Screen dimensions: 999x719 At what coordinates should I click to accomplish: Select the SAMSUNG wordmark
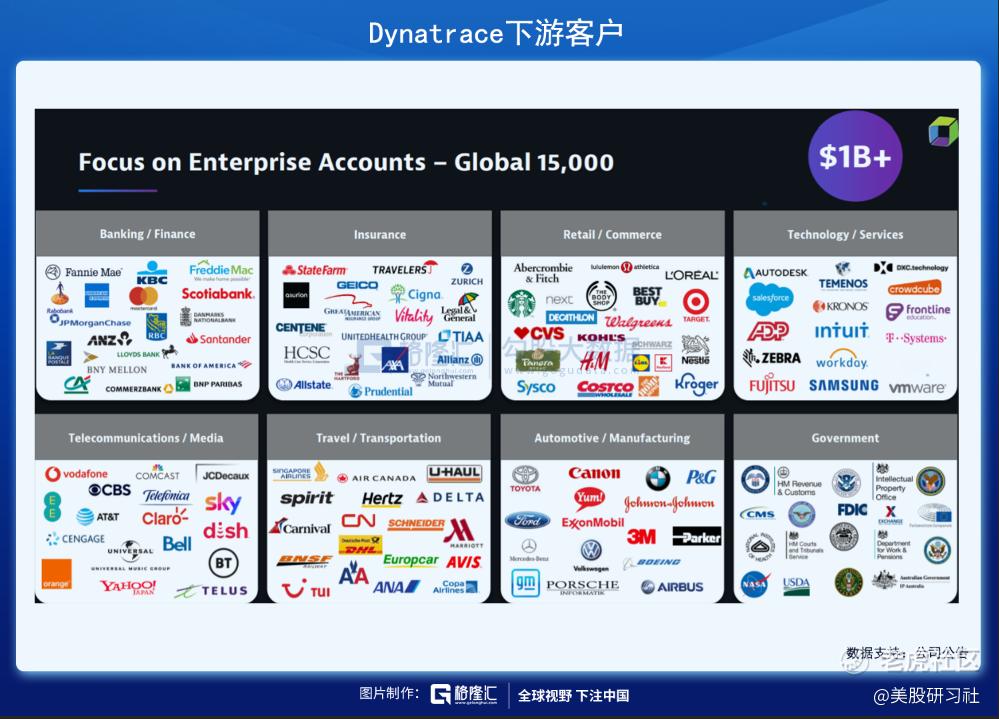844,385
